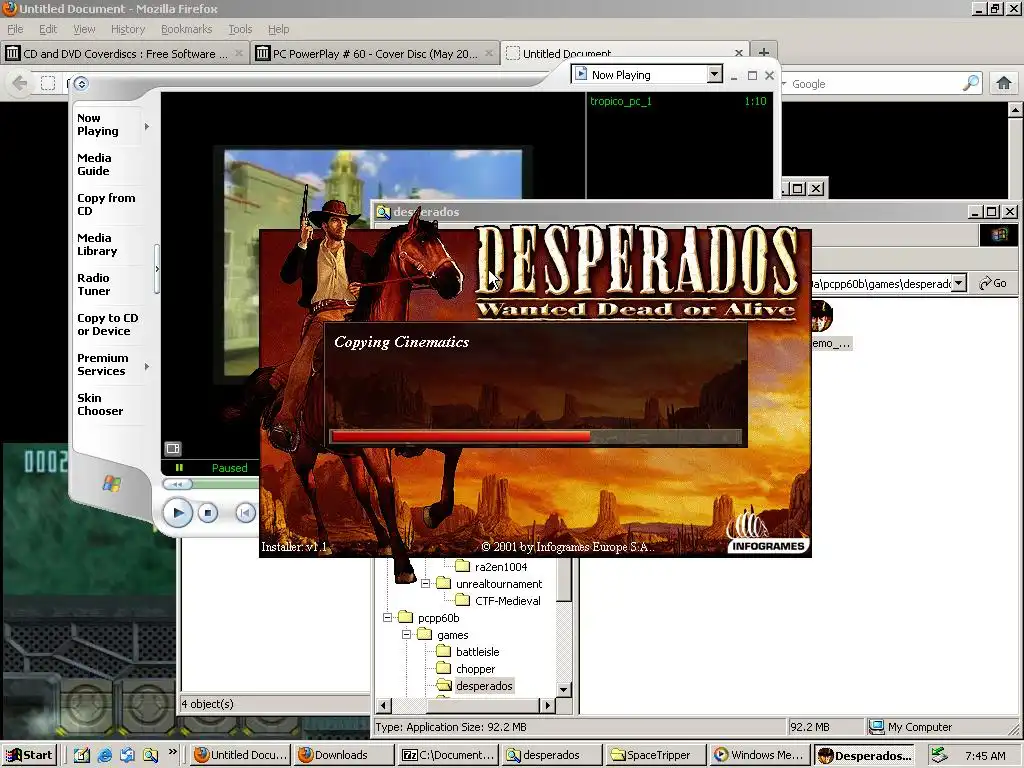Click the folder tree scroll-left arrow
The height and width of the screenshot is (768, 1024).
pyautogui.click(x=383, y=705)
